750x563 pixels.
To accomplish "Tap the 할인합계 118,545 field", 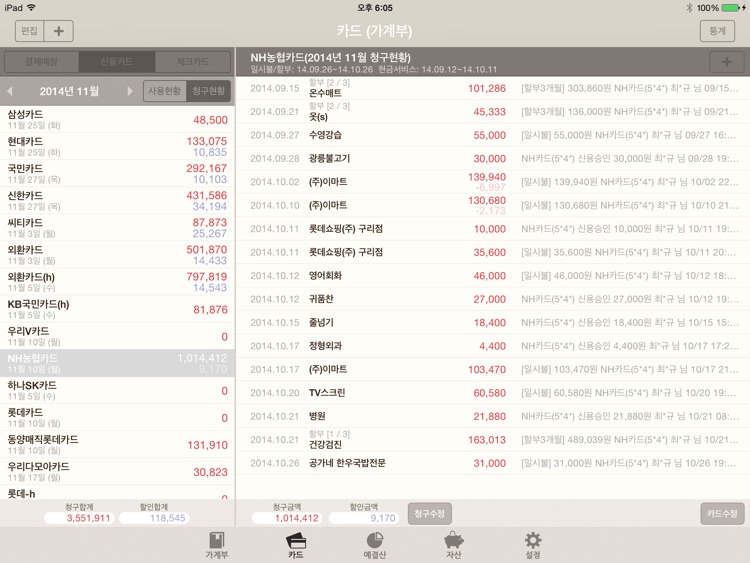I will (154, 518).
